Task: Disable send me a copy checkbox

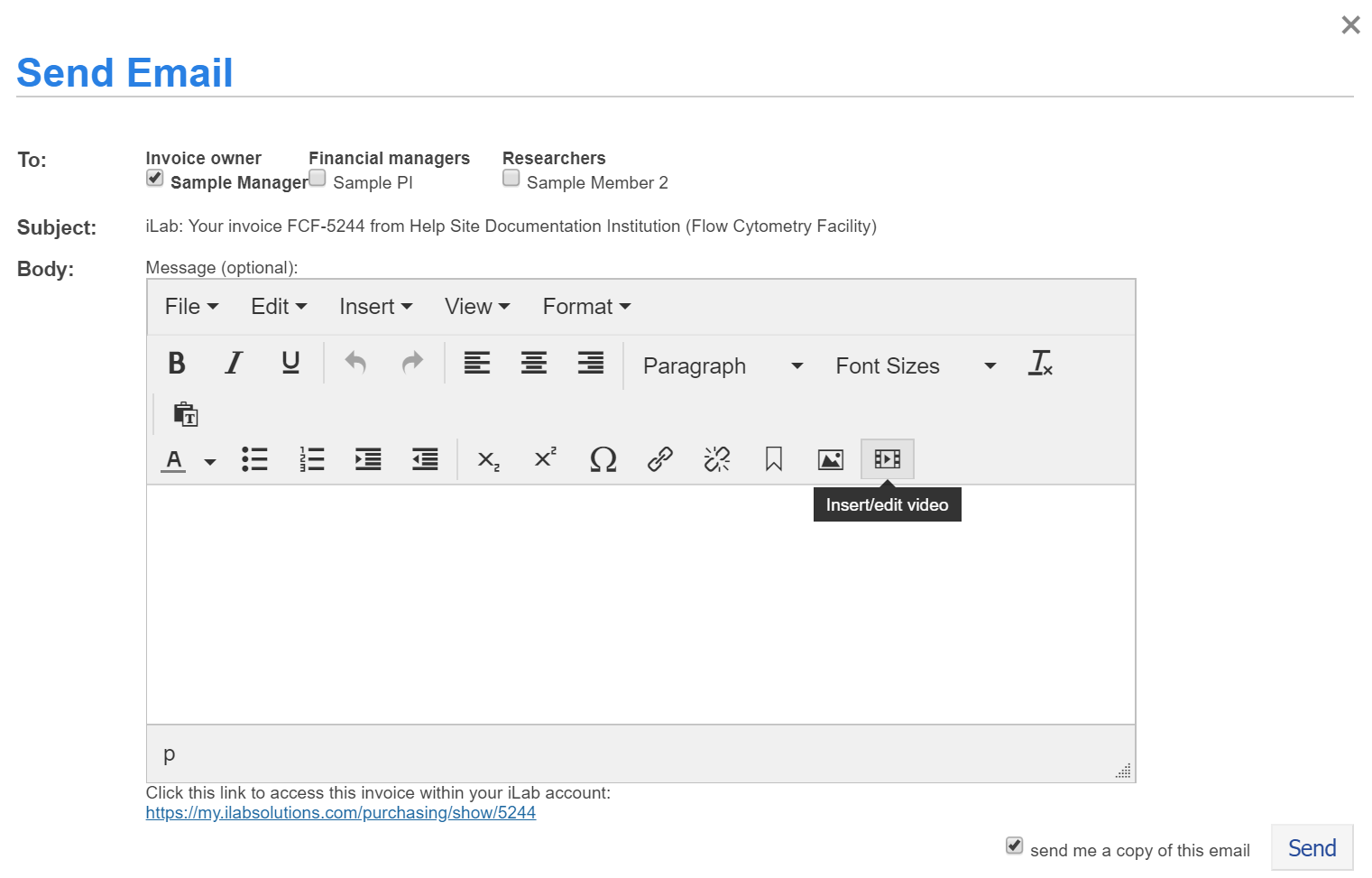Action: 1015,846
